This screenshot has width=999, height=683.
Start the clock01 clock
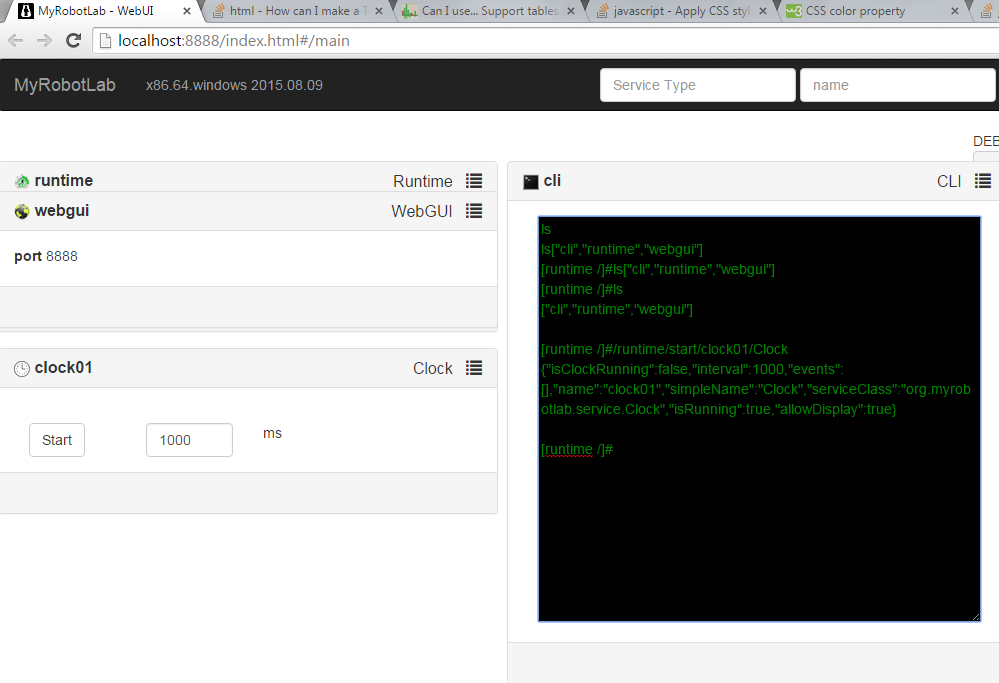tap(57, 440)
